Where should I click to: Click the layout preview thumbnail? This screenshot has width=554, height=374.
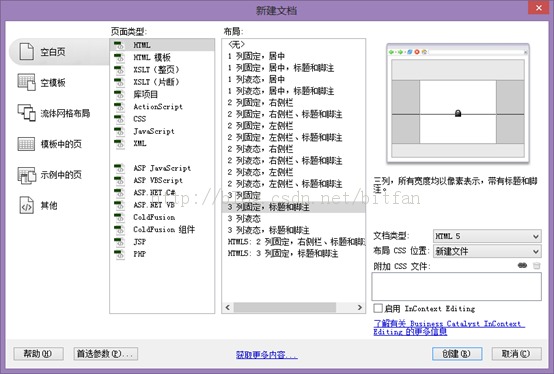pyautogui.click(x=458, y=103)
